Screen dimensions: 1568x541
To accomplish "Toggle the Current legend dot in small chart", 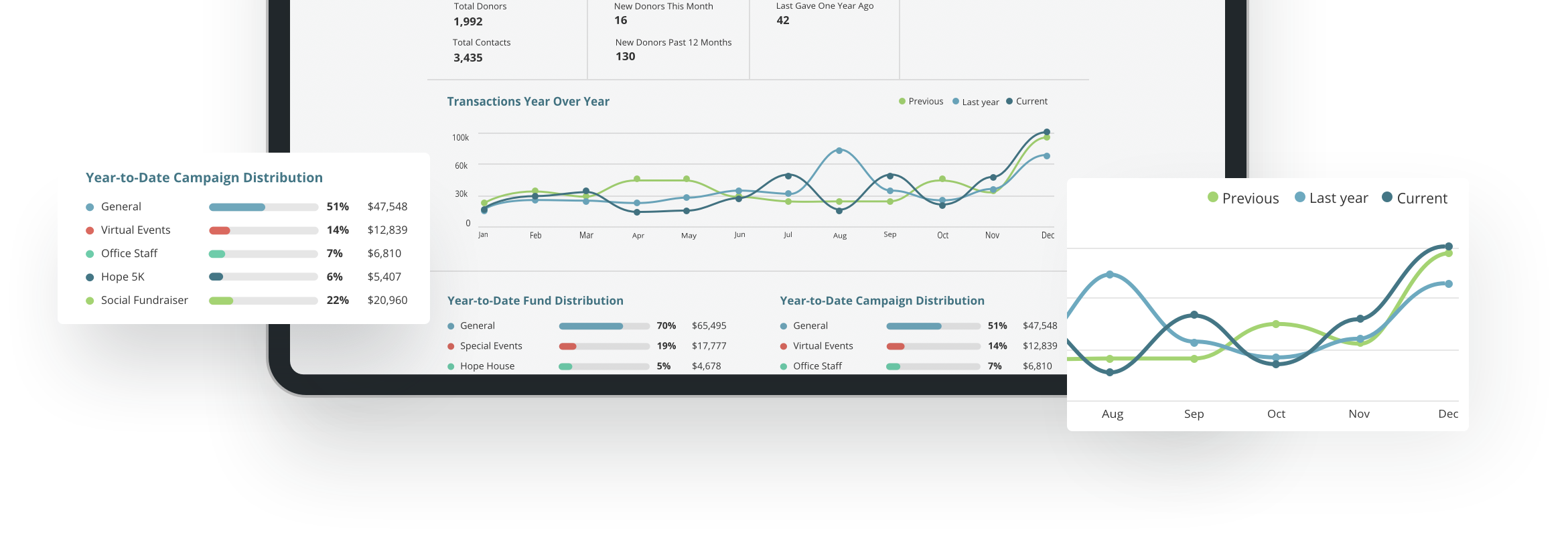I will [x=1009, y=101].
